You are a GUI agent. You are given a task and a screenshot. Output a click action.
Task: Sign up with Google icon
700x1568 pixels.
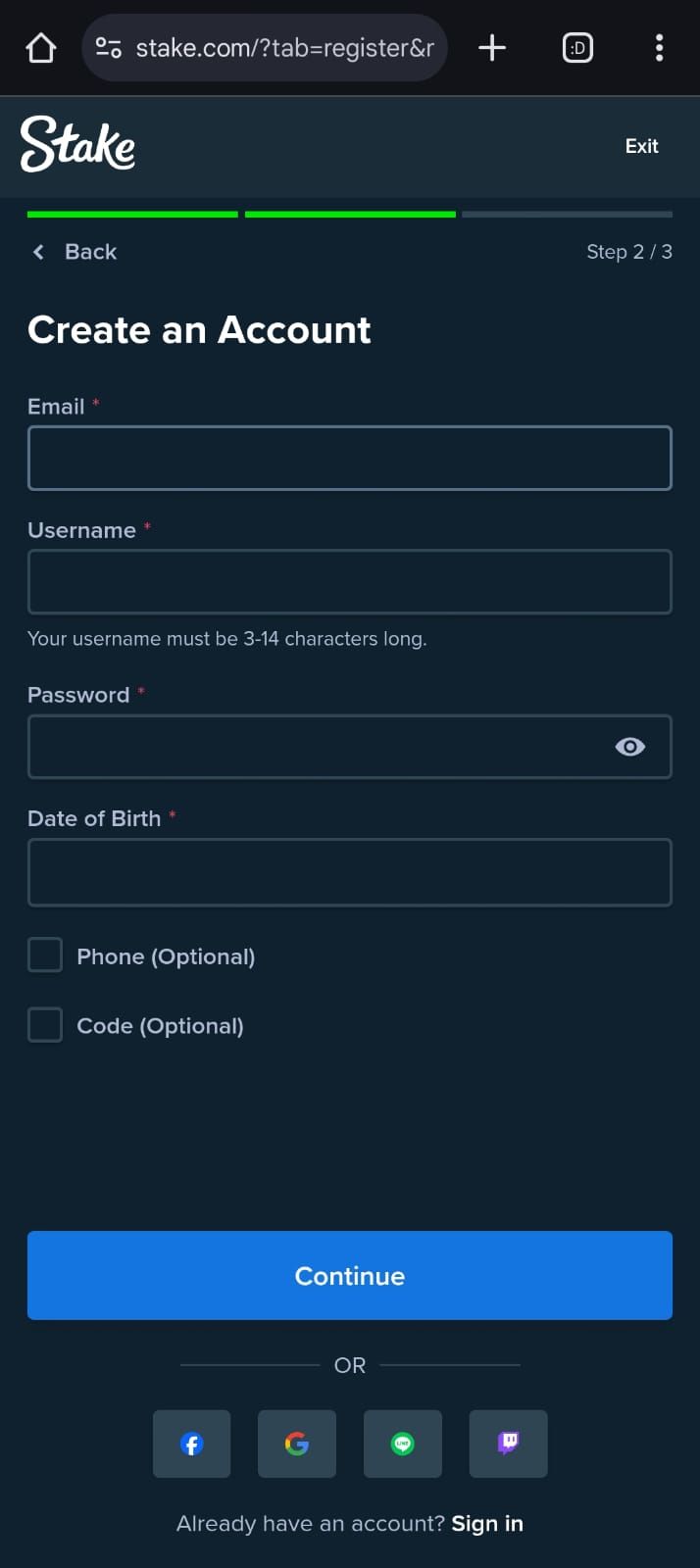[297, 1444]
